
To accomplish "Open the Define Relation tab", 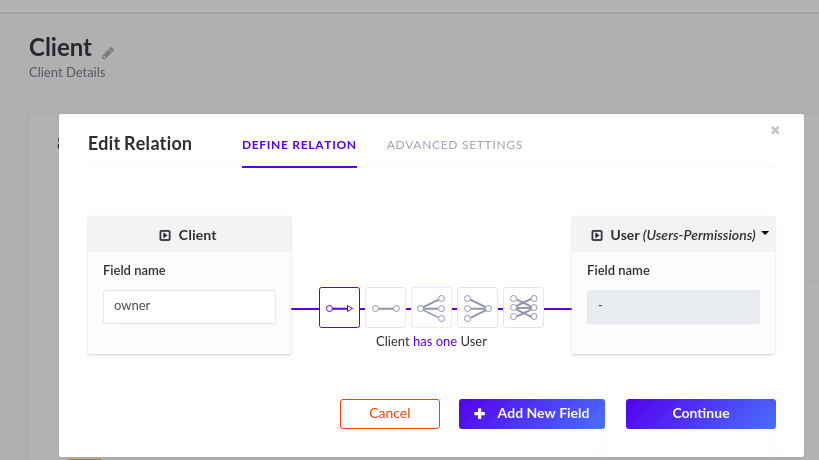I will [299, 145].
